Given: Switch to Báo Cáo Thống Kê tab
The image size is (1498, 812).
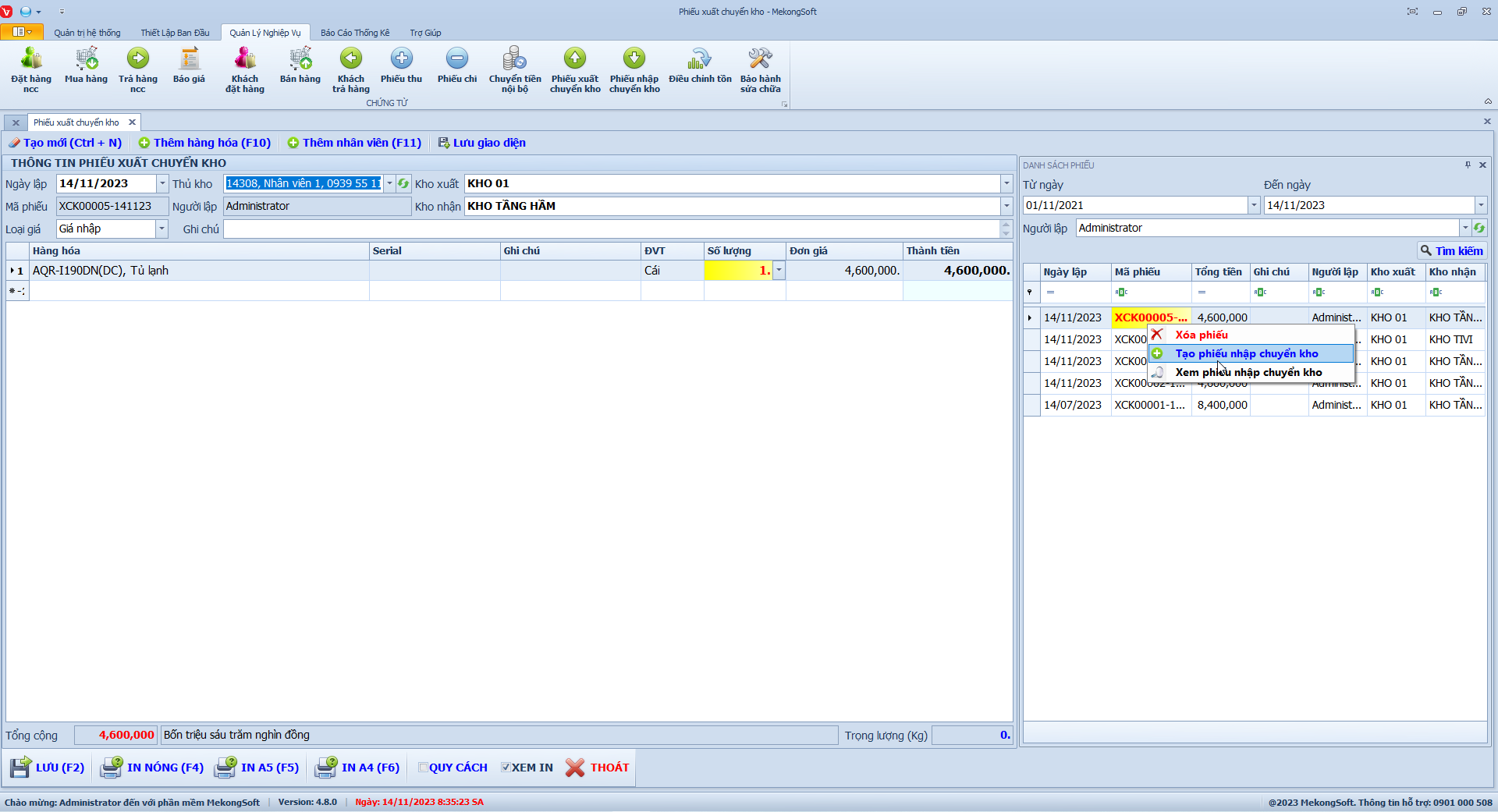Looking at the screenshot, I should coord(354,33).
